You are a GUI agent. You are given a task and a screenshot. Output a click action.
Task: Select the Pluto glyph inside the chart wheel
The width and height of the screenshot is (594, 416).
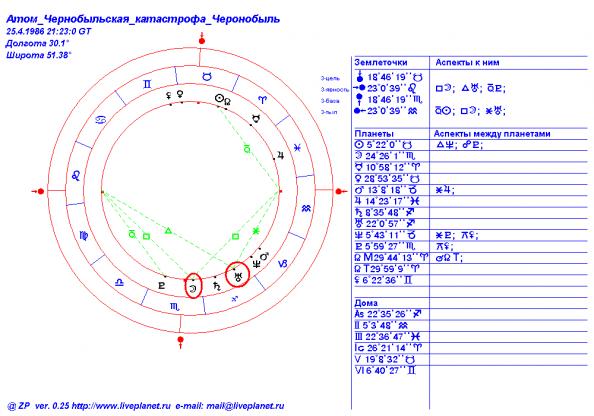coord(162,286)
